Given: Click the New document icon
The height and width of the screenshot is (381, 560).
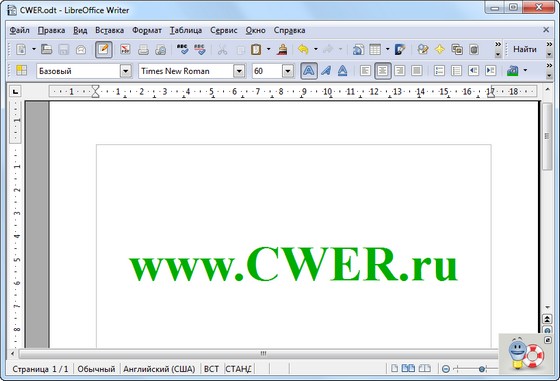Looking at the screenshot, I should 21,49.
